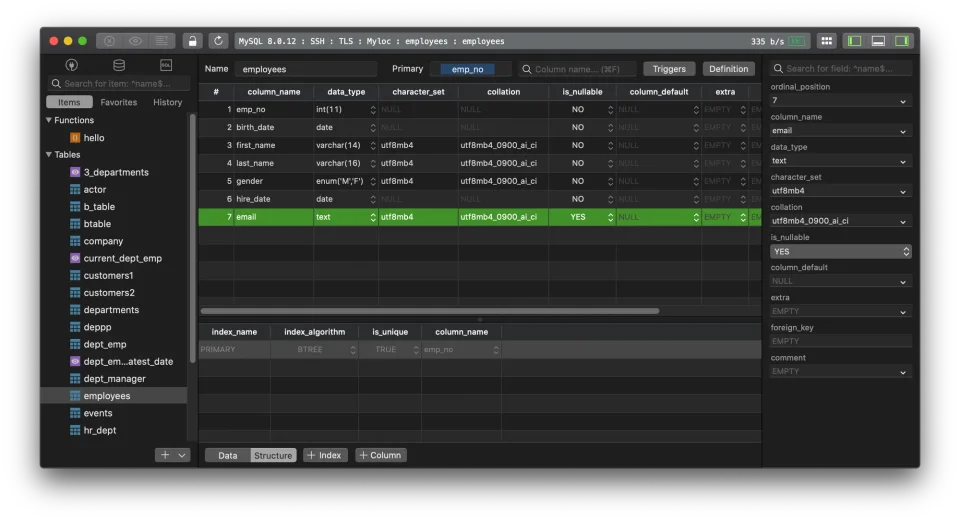Screen dimensions: 960x521
Task: Open the Triggers button
Action: (x=669, y=69)
